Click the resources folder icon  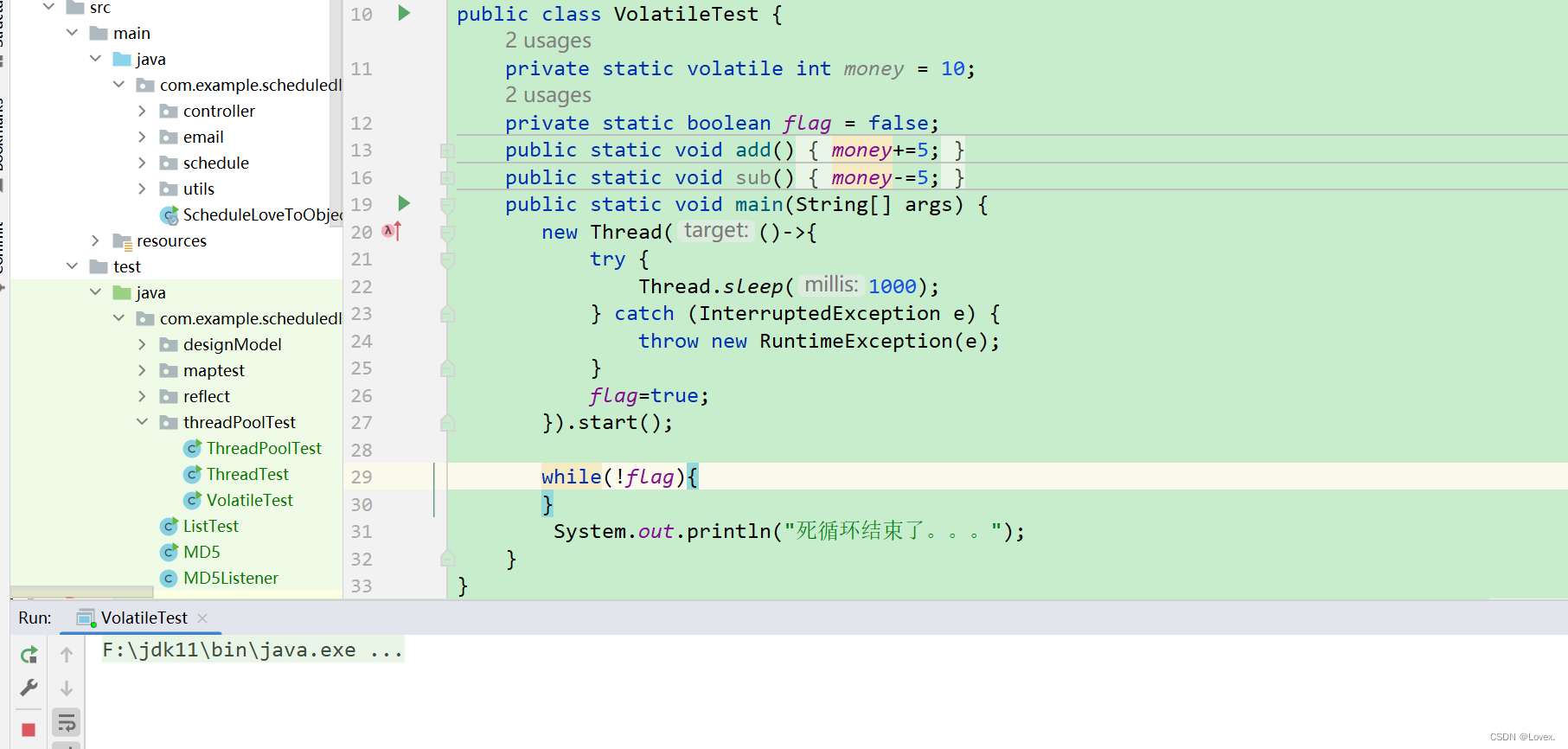coord(123,241)
